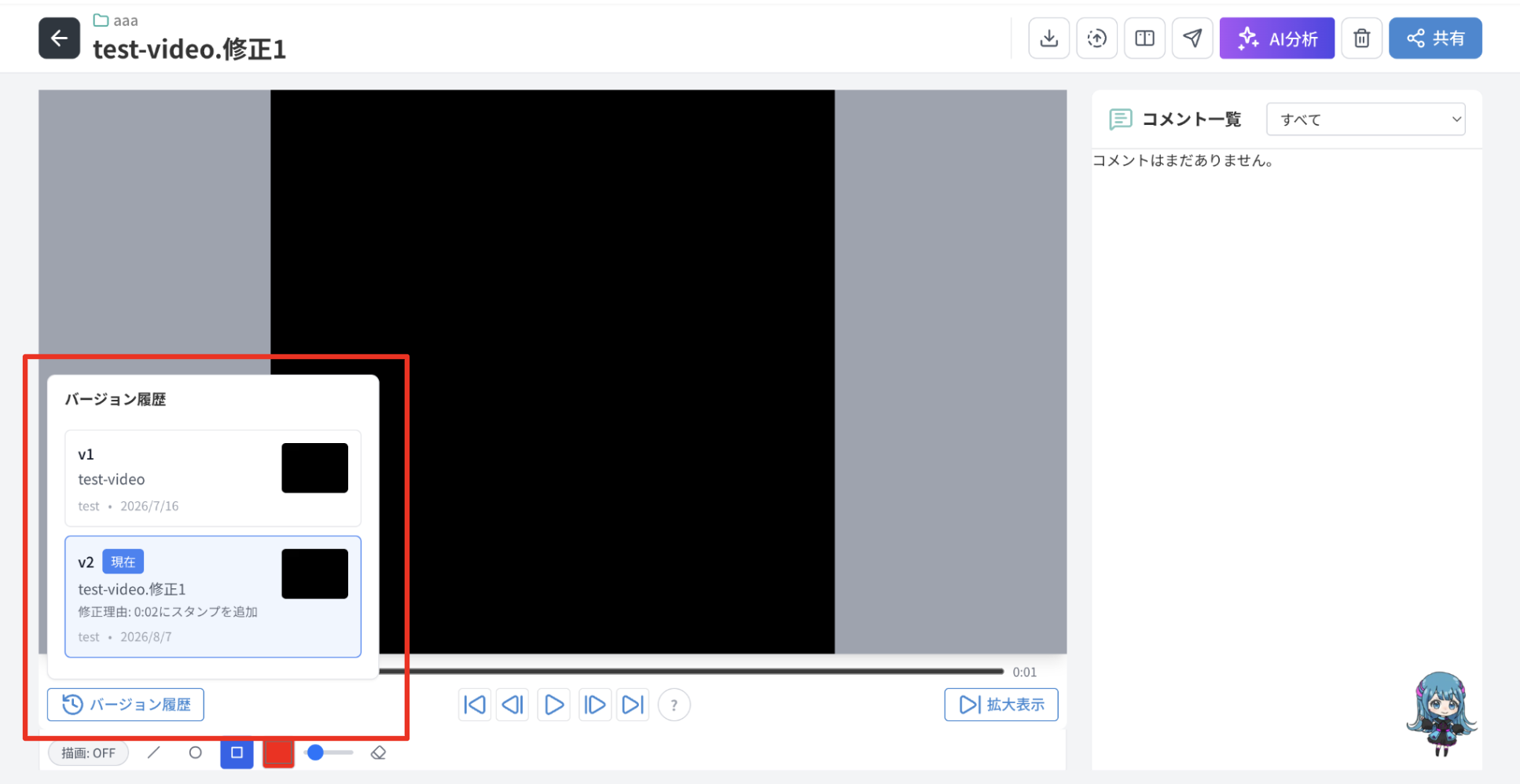Toggle the 描画: OFF drawing switch
The height and width of the screenshot is (784, 1520).
[88, 753]
